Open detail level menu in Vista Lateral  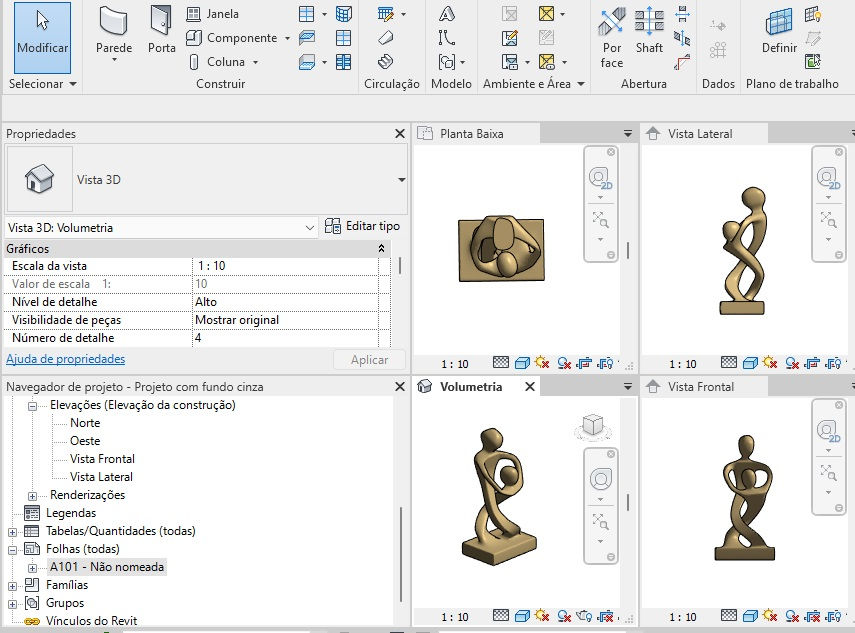(729, 363)
